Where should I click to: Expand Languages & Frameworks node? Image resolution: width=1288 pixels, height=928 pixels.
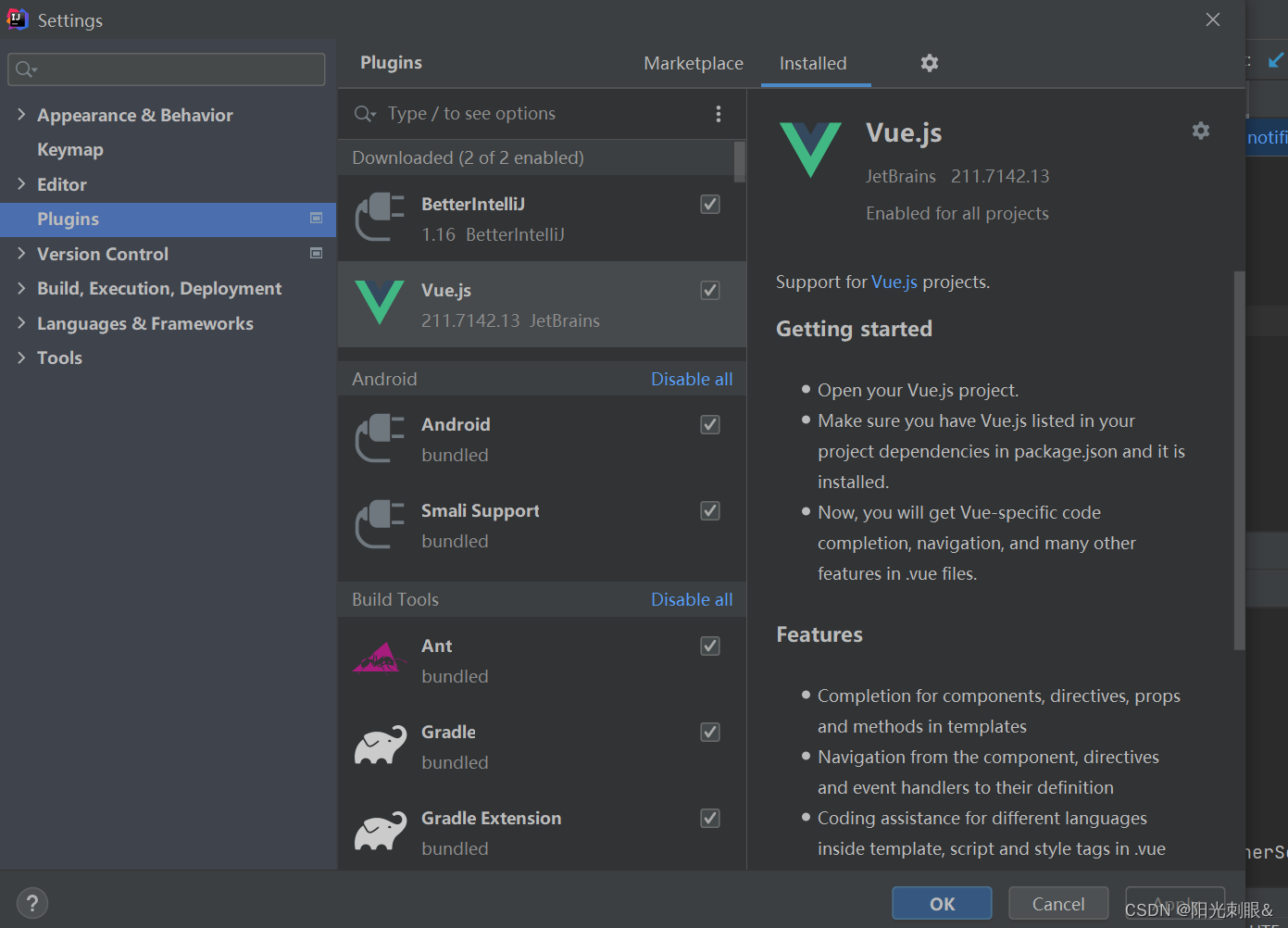coord(21,323)
